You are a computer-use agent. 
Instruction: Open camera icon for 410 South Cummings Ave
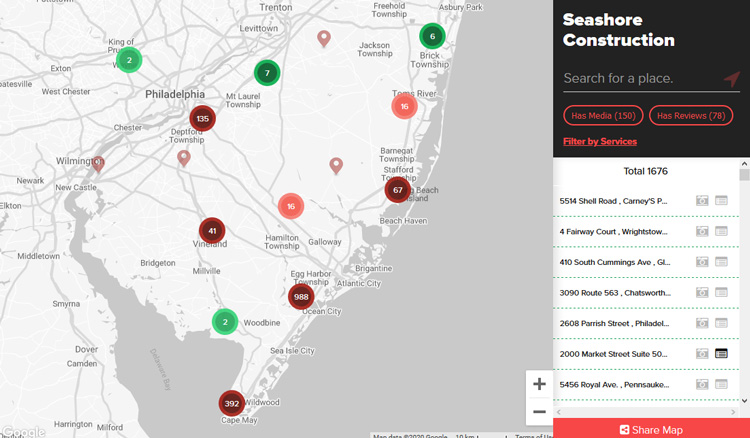(702, 262)
